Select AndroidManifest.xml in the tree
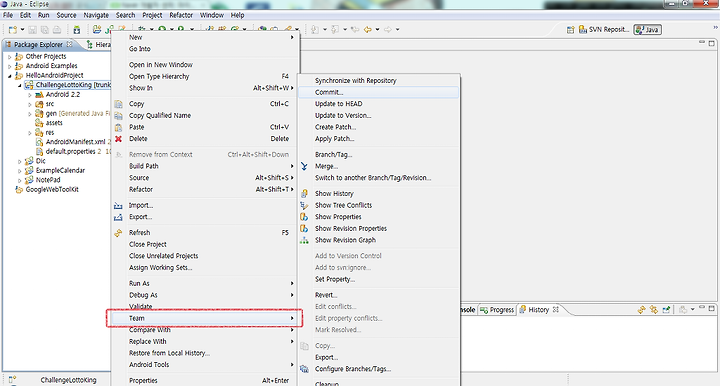Screen dimensions: 720x386 pyautogui.click(x=75, y=142)
